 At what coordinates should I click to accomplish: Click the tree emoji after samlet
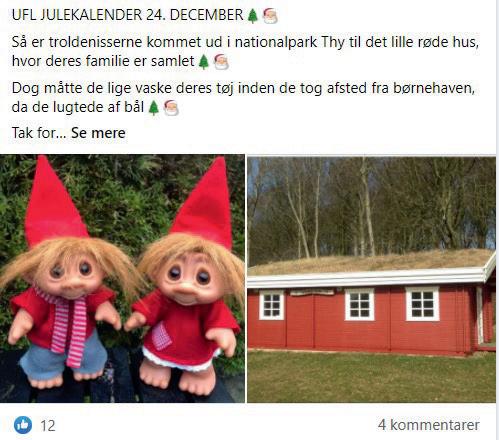204,62
